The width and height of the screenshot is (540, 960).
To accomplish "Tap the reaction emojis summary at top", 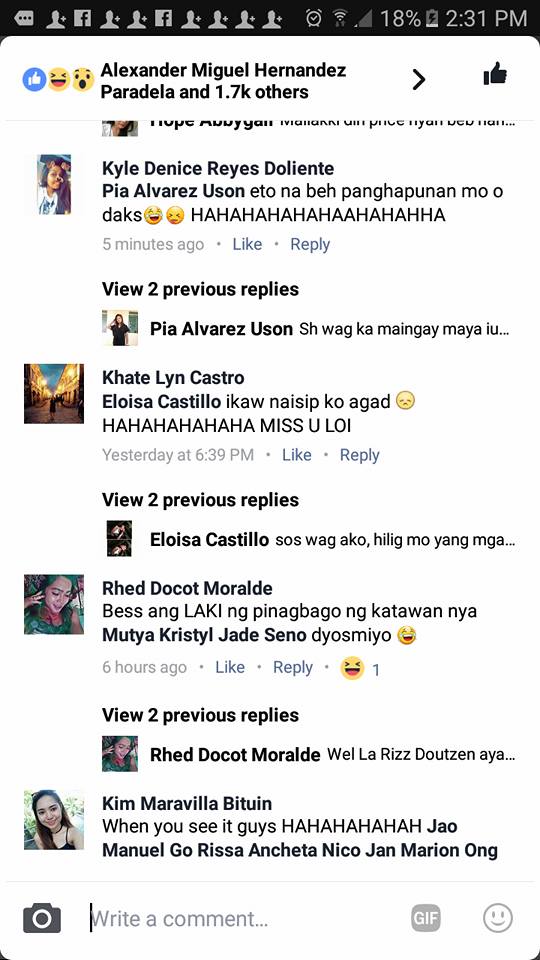I will (x=58, y=80).
